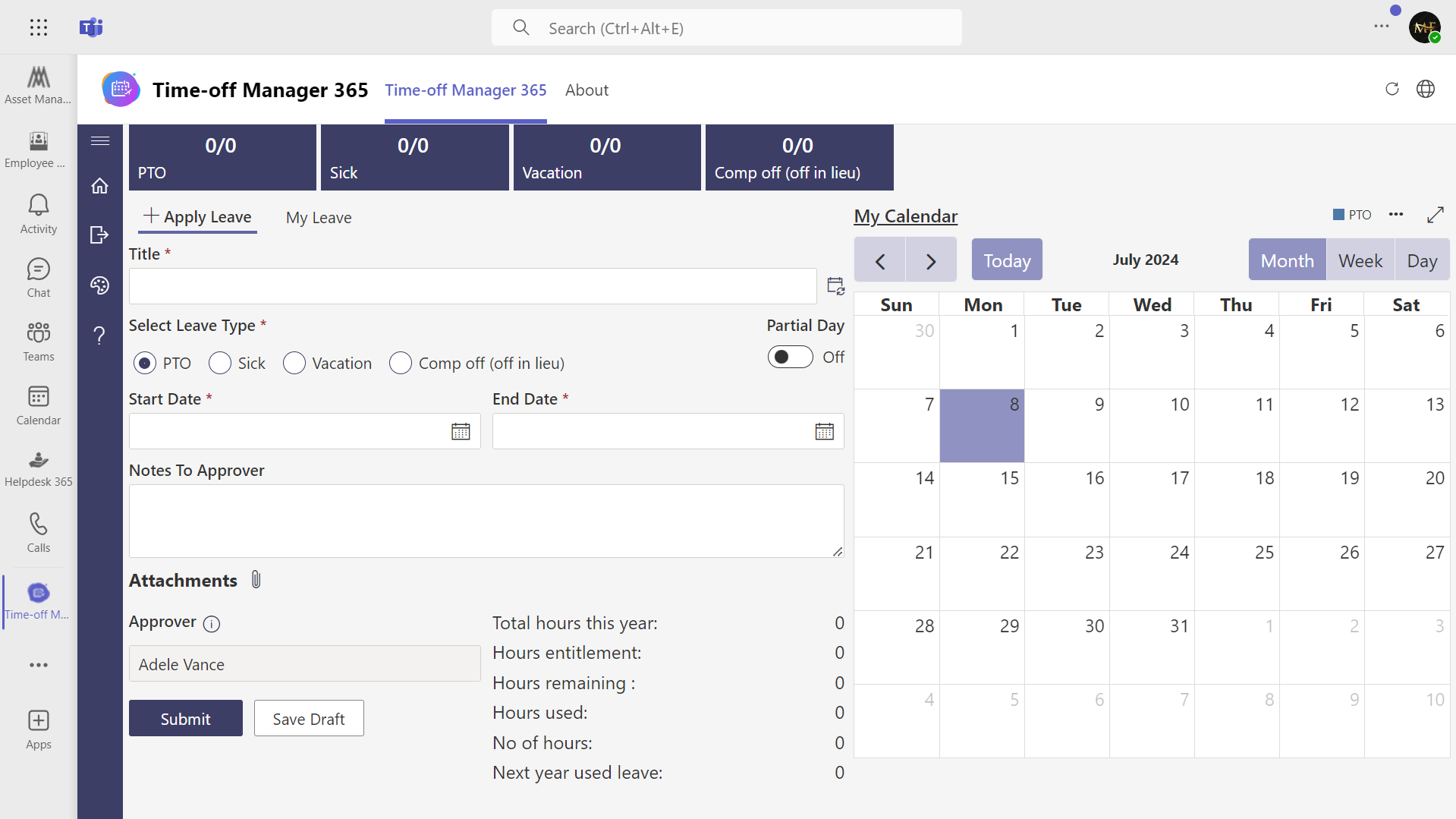1456x819 pixels.
Task: Click the PTO balance tile
Action: [222, 158]
